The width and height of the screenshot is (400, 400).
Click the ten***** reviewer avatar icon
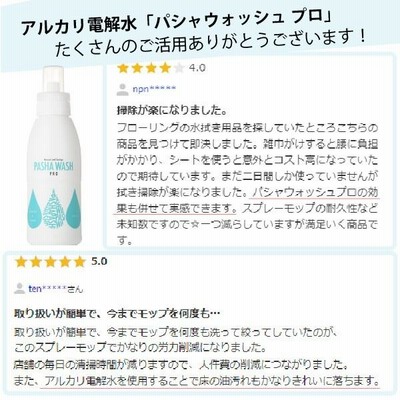[20, 288]
